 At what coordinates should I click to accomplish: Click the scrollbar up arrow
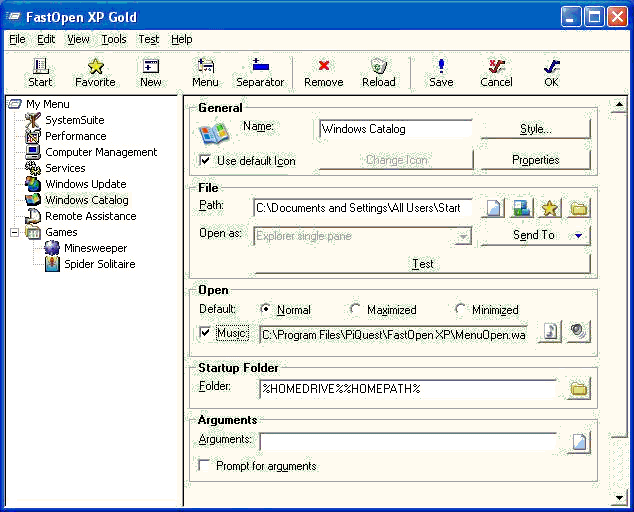[619, 104]
